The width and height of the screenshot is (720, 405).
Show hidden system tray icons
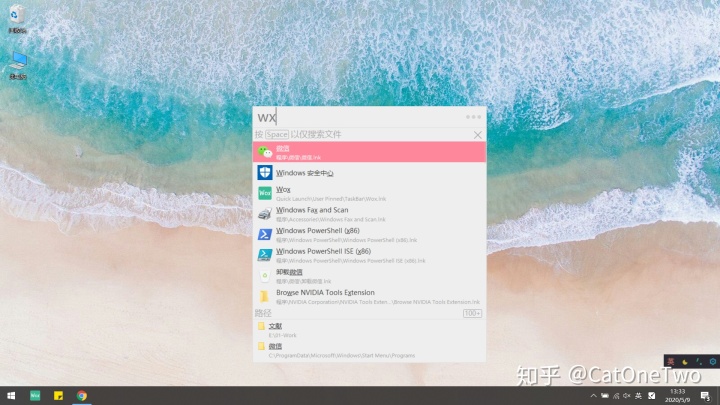pyautogui.click(x=593, y=396)
